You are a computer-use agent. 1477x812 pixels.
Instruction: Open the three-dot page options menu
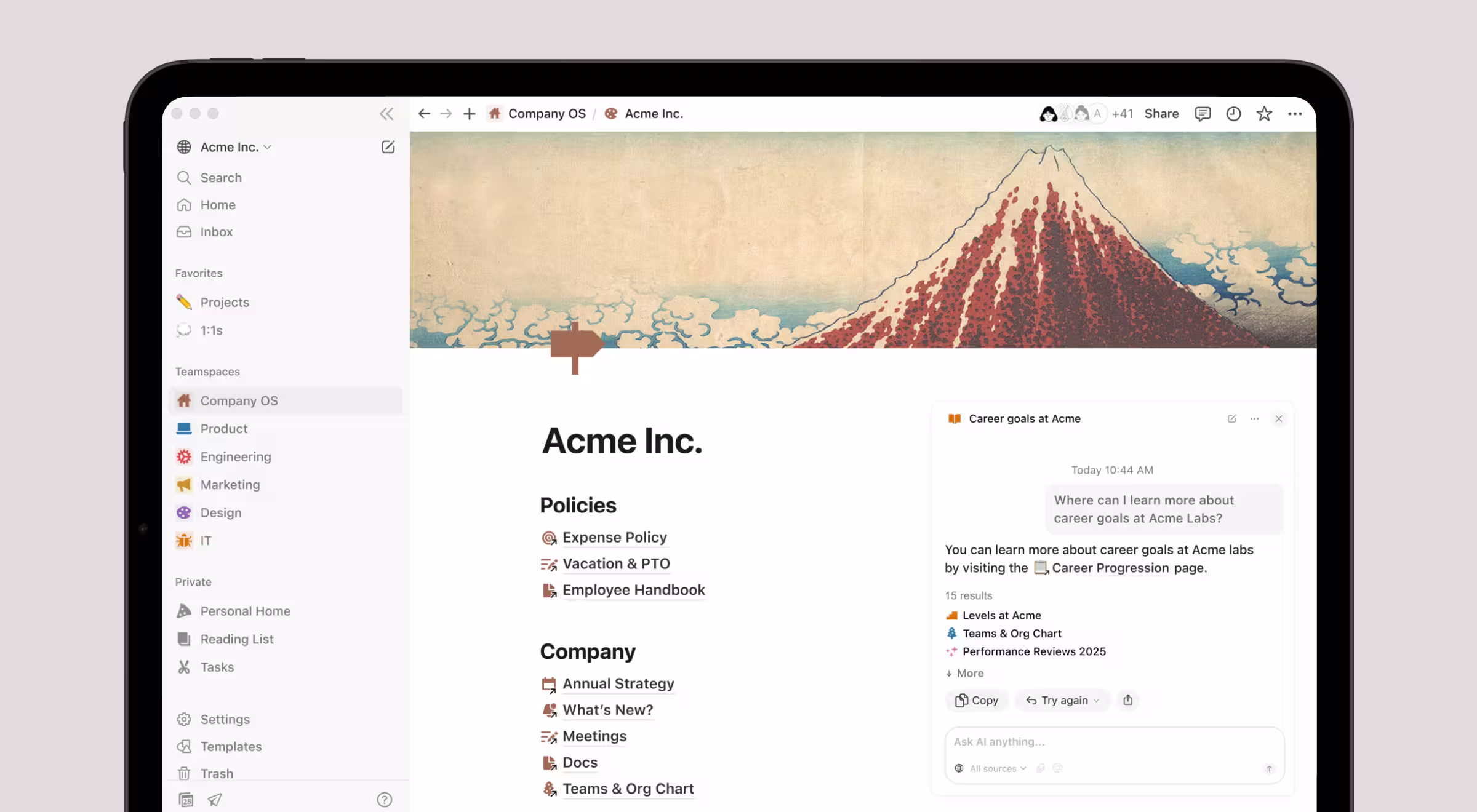click(1295, 114)
